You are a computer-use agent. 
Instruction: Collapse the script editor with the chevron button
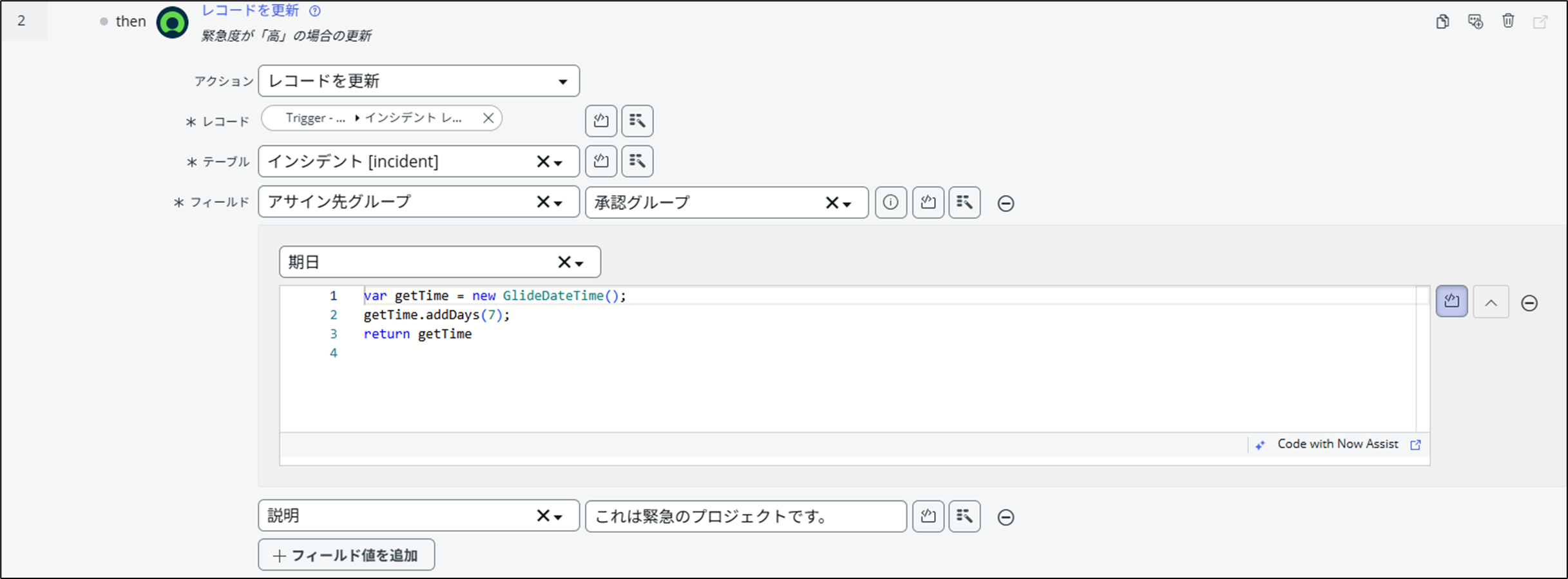[1491, 303]
